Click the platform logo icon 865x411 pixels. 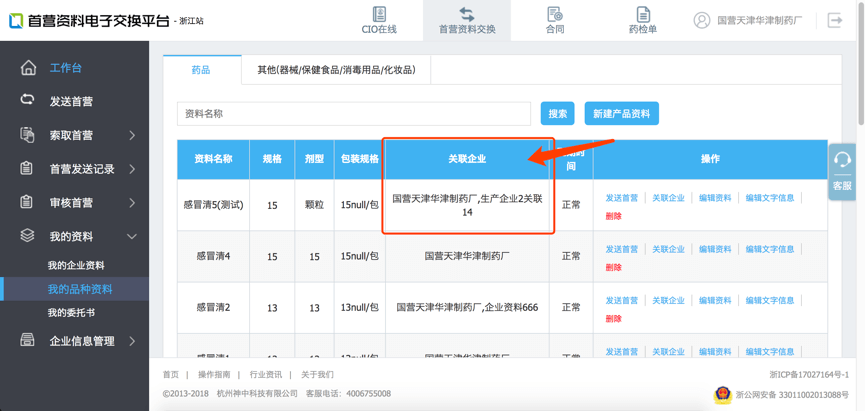[15, 21]
